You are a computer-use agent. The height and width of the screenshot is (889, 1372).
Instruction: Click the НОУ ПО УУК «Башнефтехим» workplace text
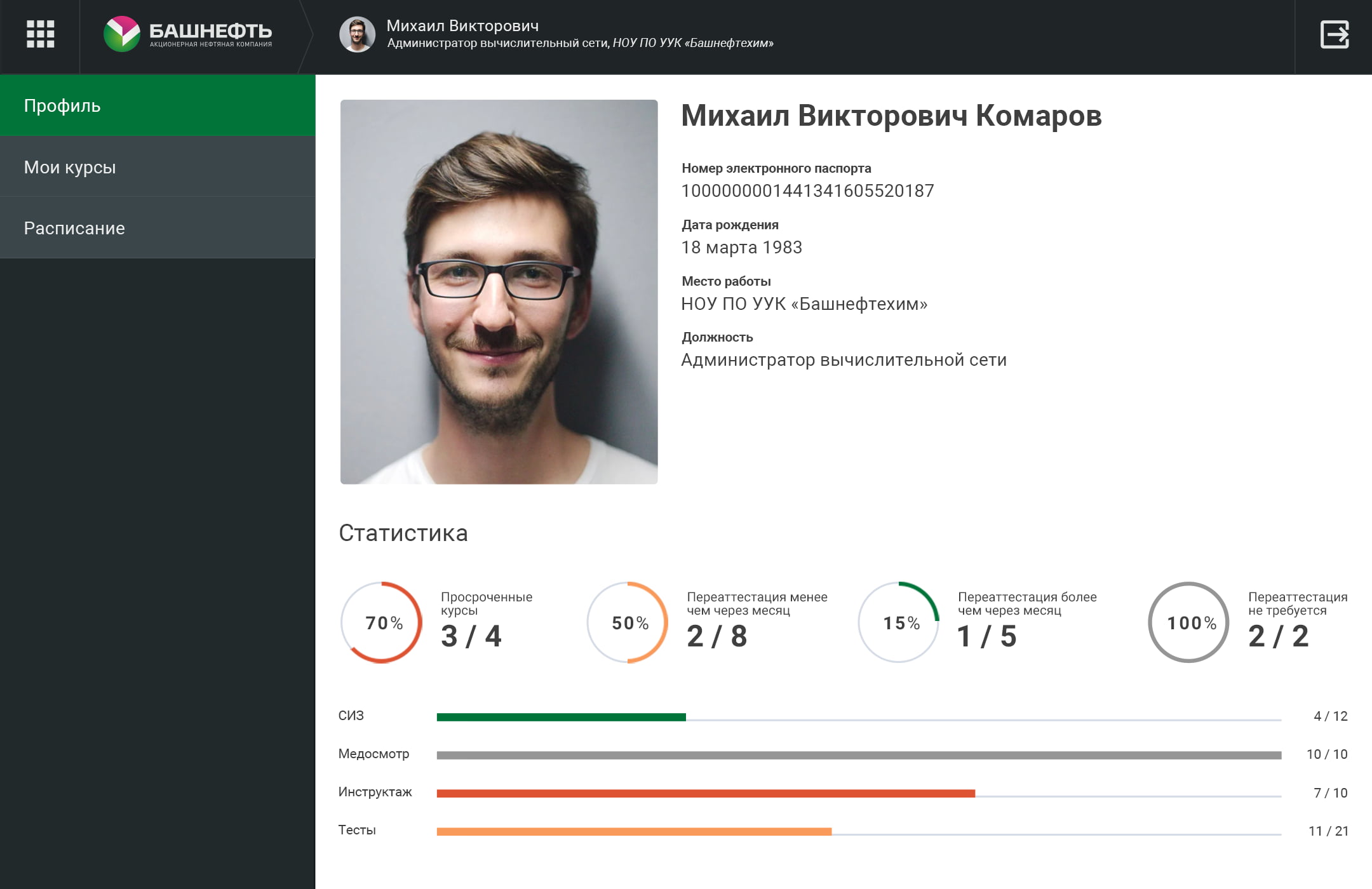(x=804, y=304)
